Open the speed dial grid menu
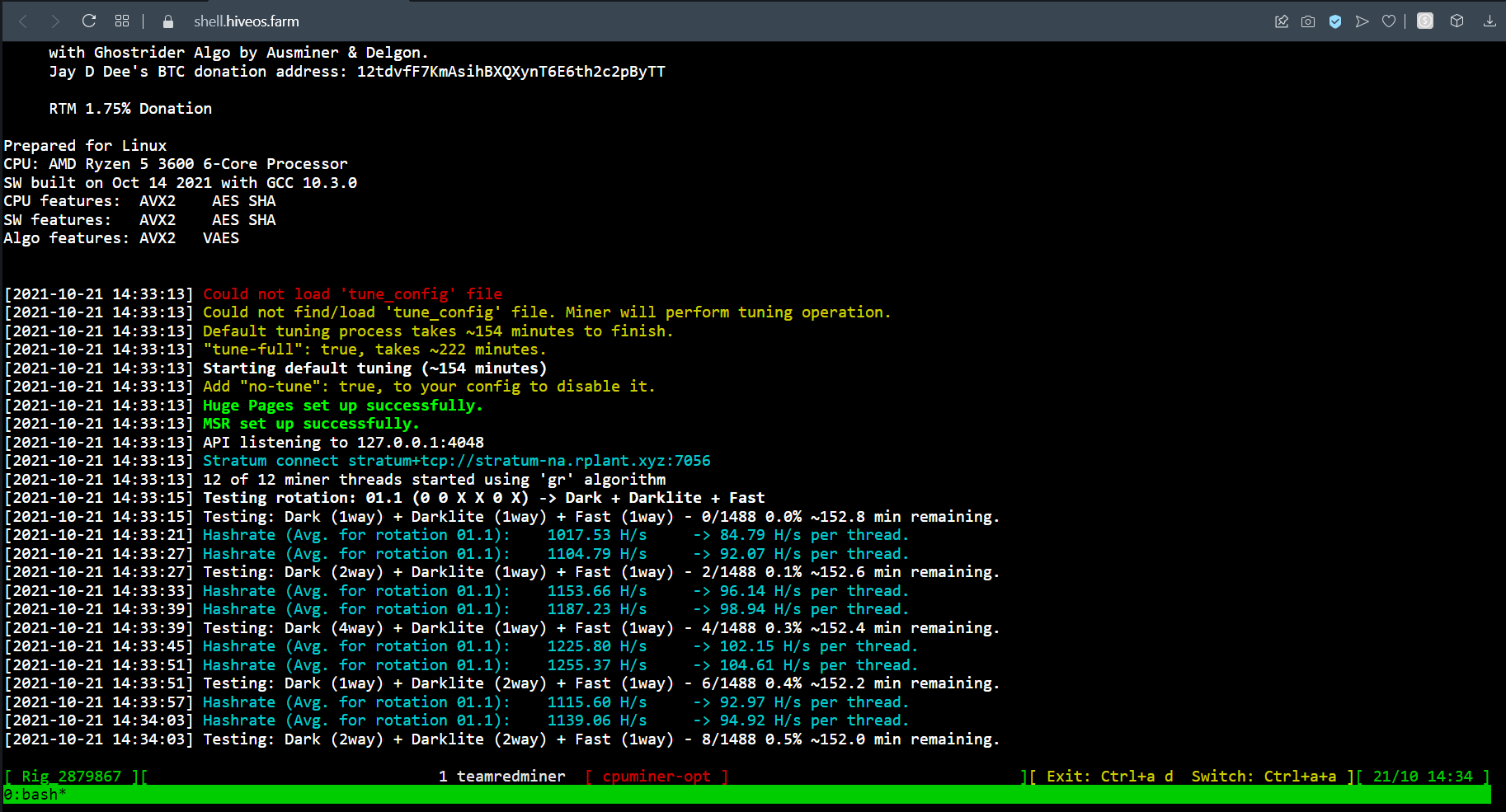Screen dimensions: 1506x812 (x=122, y=21)
